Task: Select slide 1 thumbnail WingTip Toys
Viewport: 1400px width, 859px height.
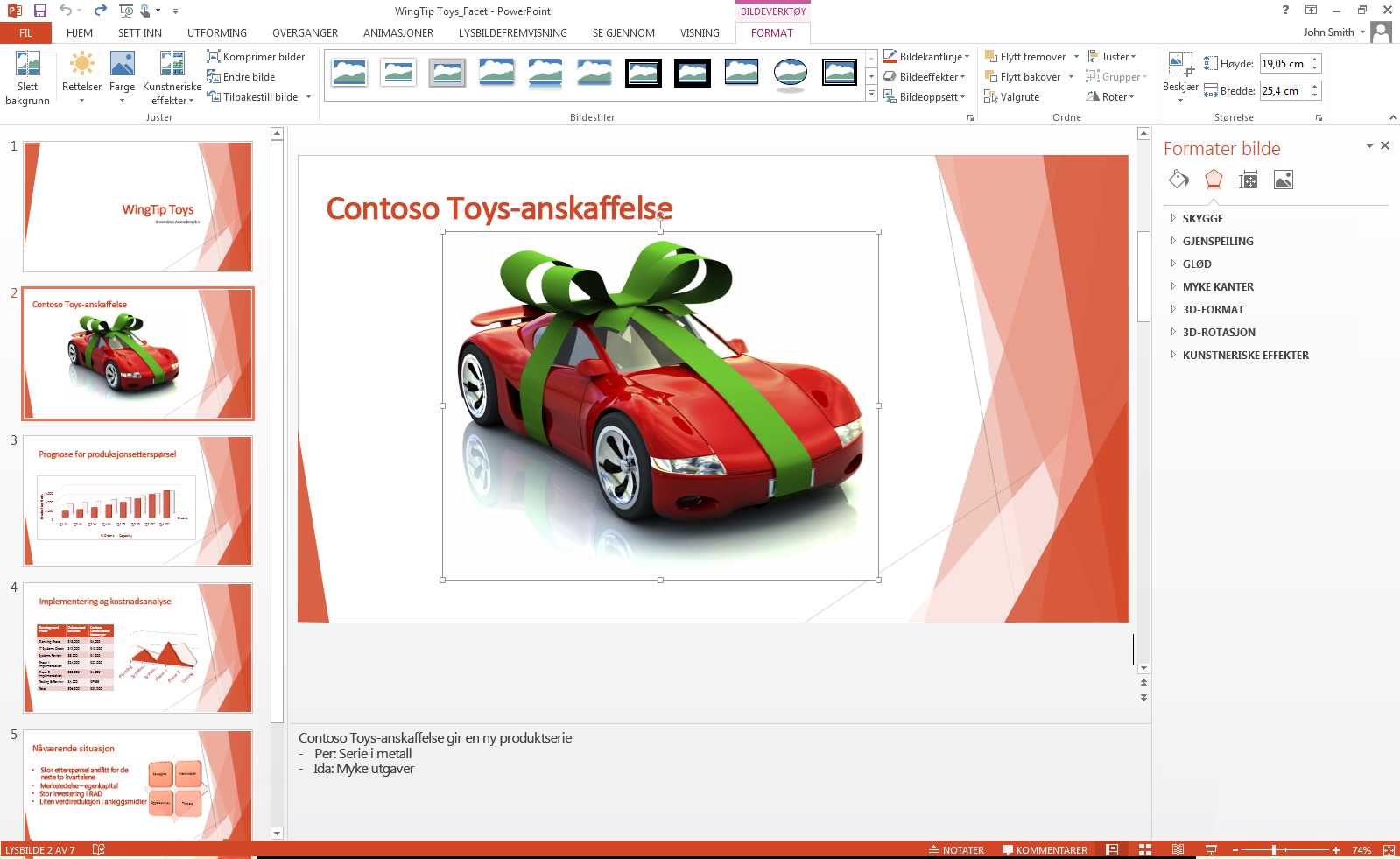Action: [x=137, y=207]
